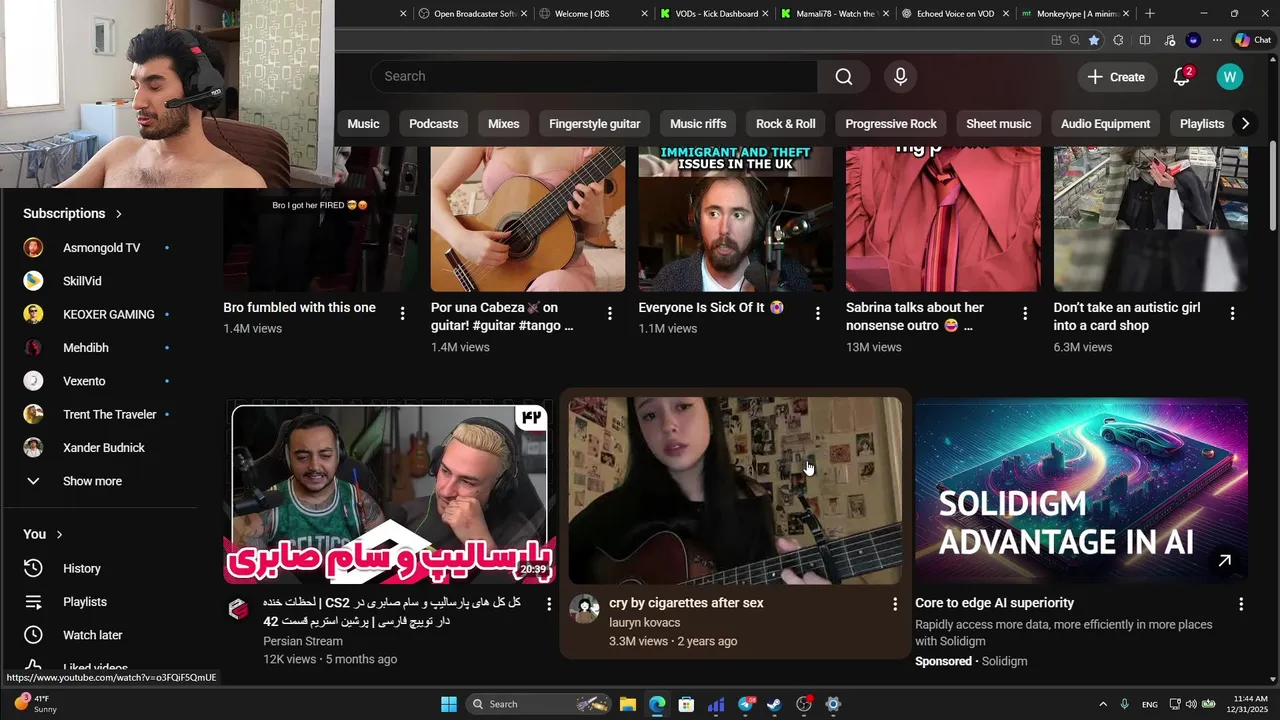Open Persian Stream CS2 video thumbnail

click(390, 491)
